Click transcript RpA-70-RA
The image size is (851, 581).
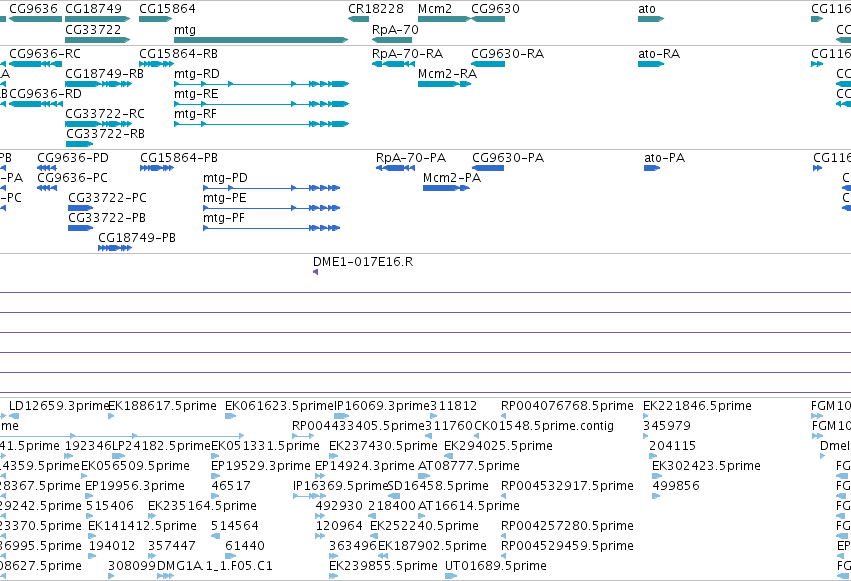[392, 64]
